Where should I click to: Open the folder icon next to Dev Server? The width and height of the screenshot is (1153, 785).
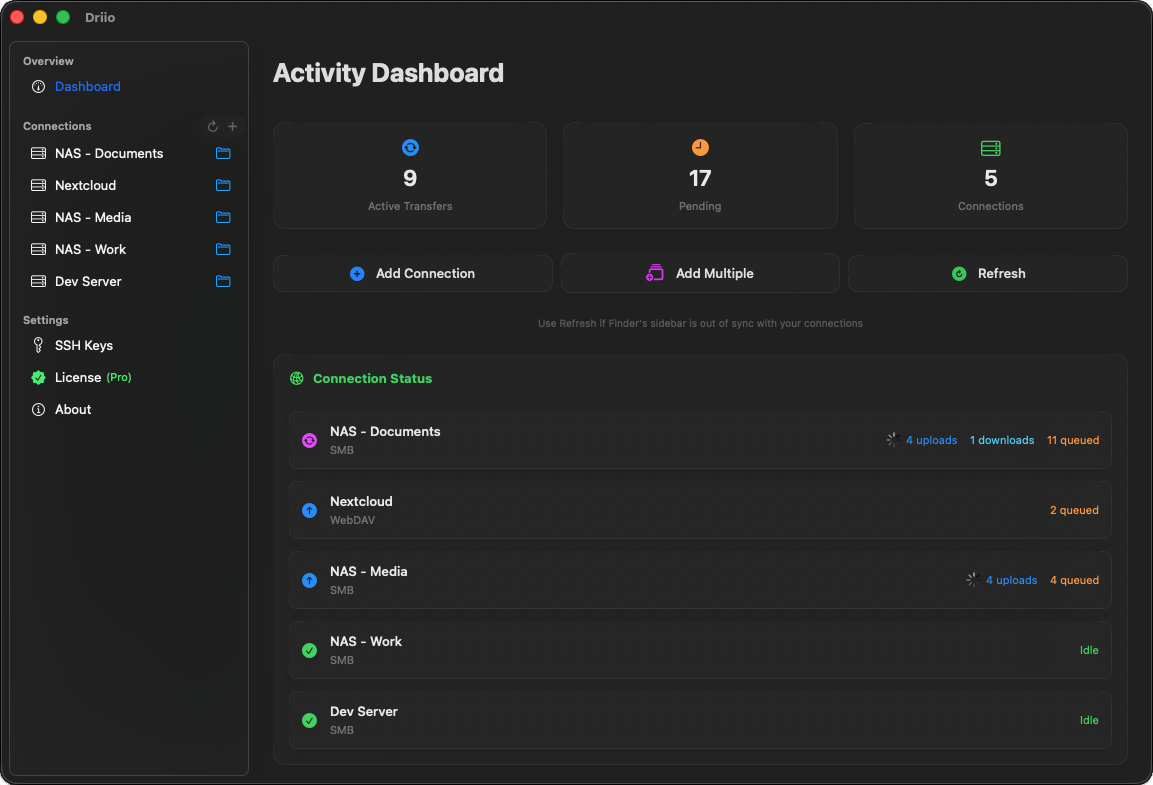(222, 281)
